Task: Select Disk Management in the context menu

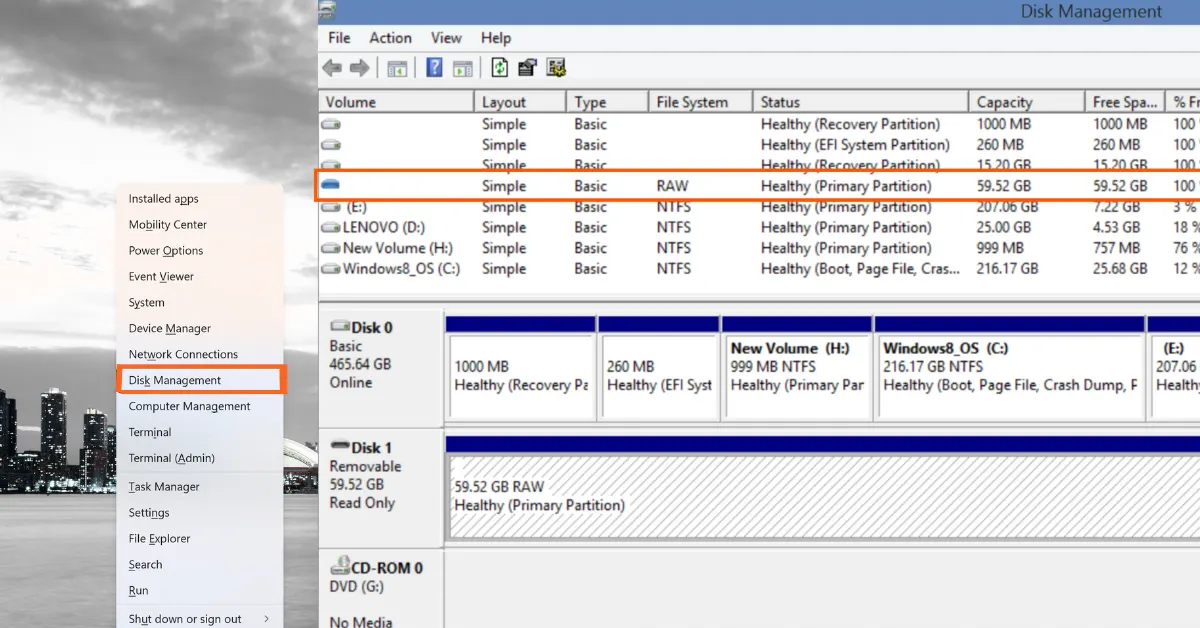Action: pos(200,381)
